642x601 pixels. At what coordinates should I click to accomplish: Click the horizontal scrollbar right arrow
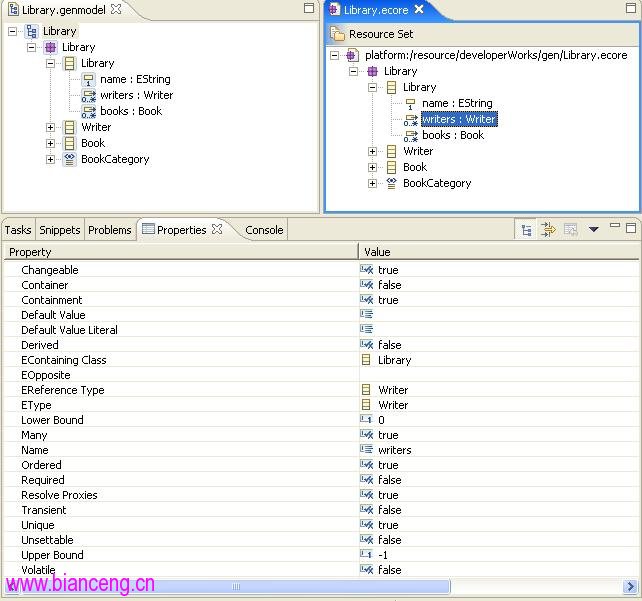click(x=629, y=586)
